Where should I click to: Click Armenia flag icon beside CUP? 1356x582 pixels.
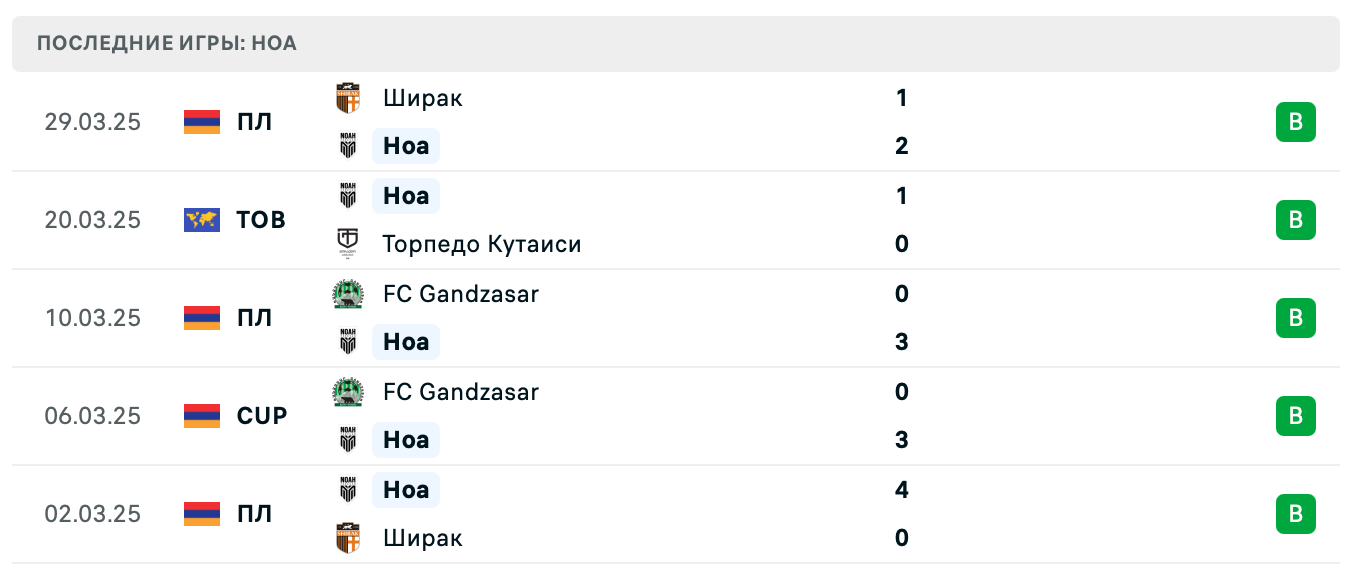(x=202, y=416)
